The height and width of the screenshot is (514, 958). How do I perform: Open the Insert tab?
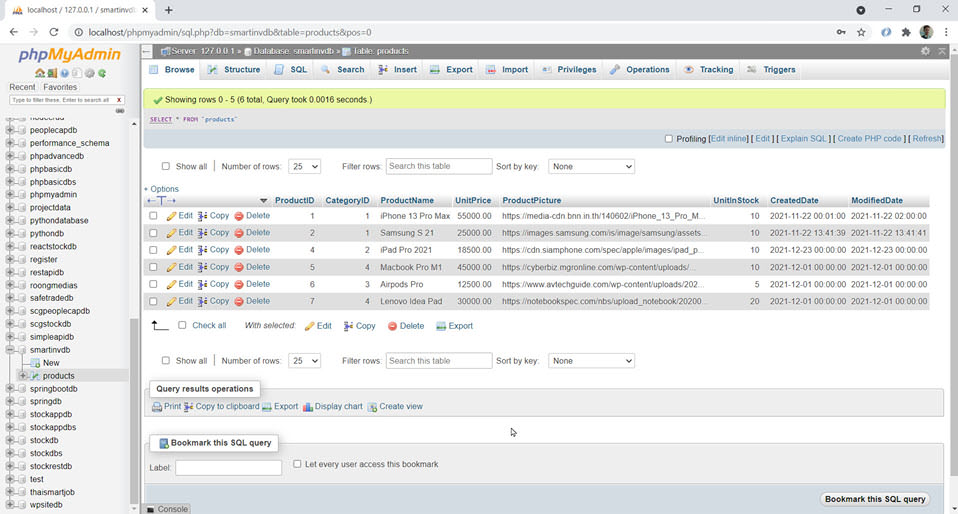[397, 70]
